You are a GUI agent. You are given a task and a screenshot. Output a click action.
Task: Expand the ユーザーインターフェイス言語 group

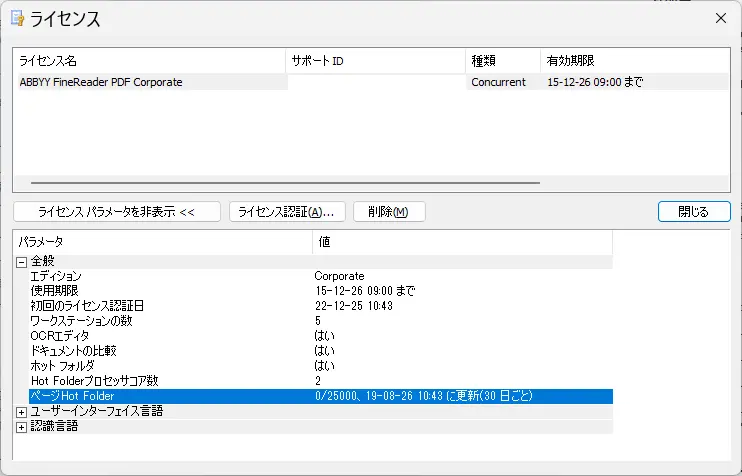coord(21,412)
